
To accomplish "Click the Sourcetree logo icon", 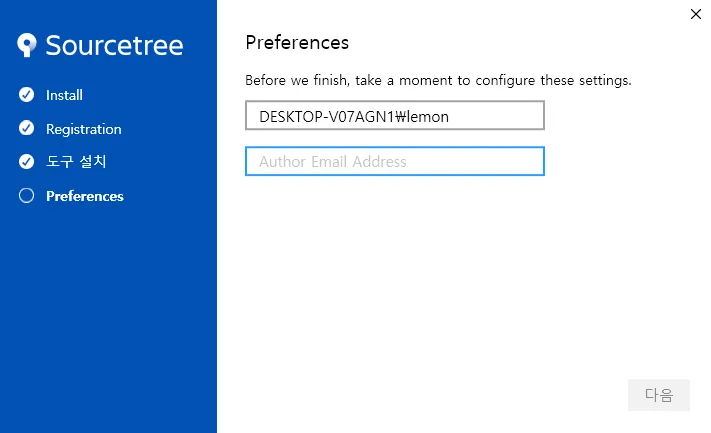I will tap(27, 45).
